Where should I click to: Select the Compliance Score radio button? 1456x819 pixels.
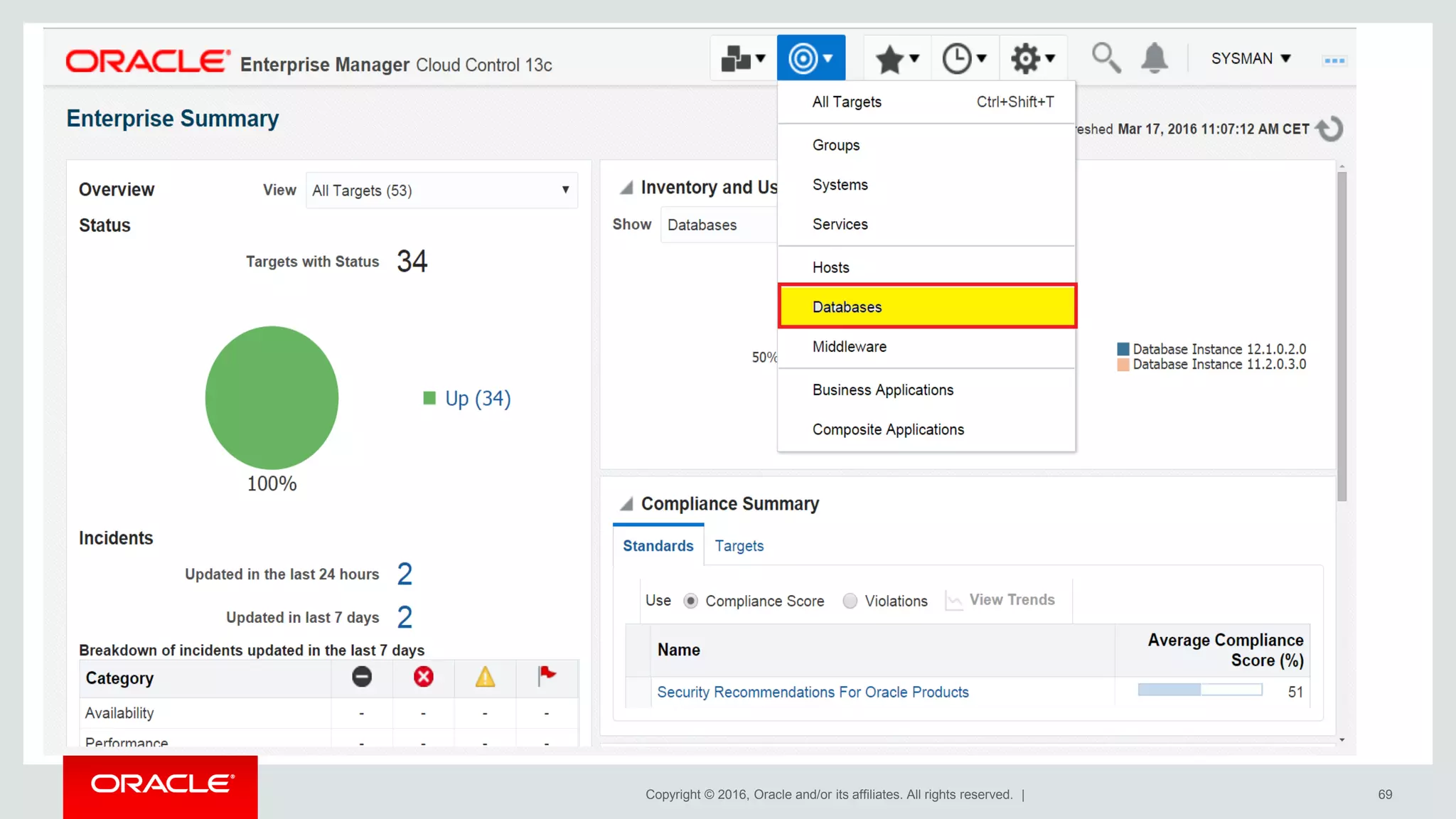tap(690, 601)
